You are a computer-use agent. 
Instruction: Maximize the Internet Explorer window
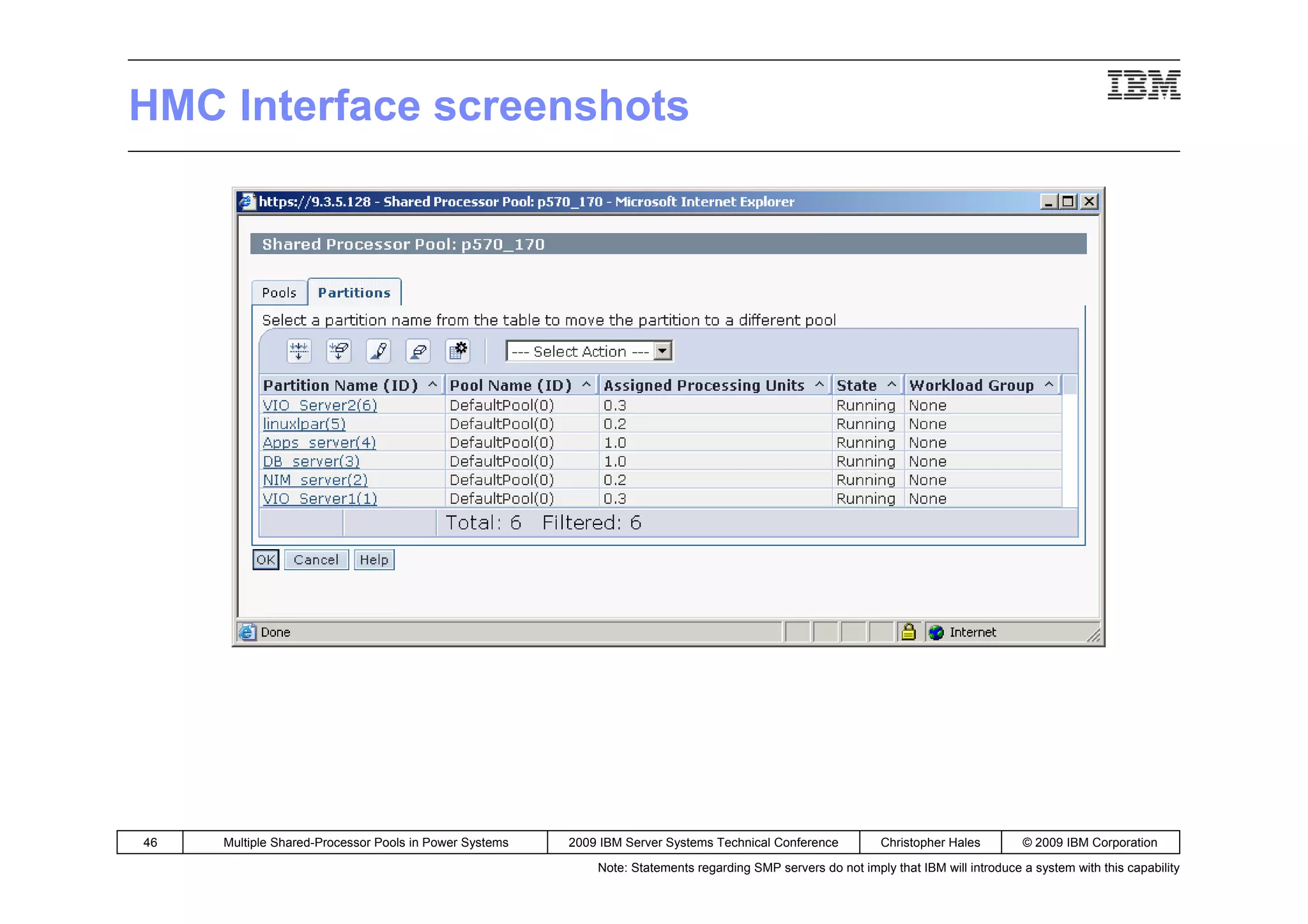pyautogui.click(x=1068, y=202)
